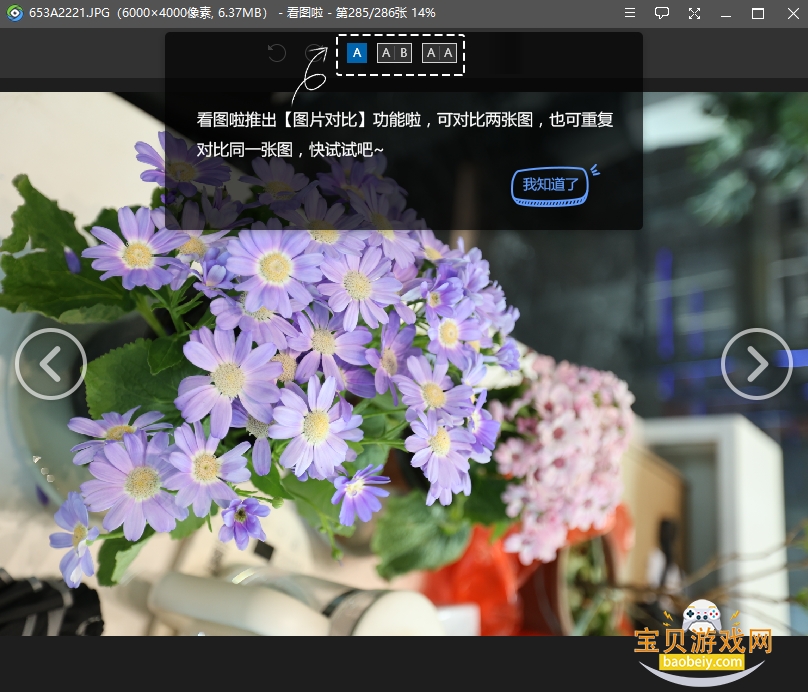
Task: Click the baobeiy.com yellow label
Action: (x=701, y=662)
